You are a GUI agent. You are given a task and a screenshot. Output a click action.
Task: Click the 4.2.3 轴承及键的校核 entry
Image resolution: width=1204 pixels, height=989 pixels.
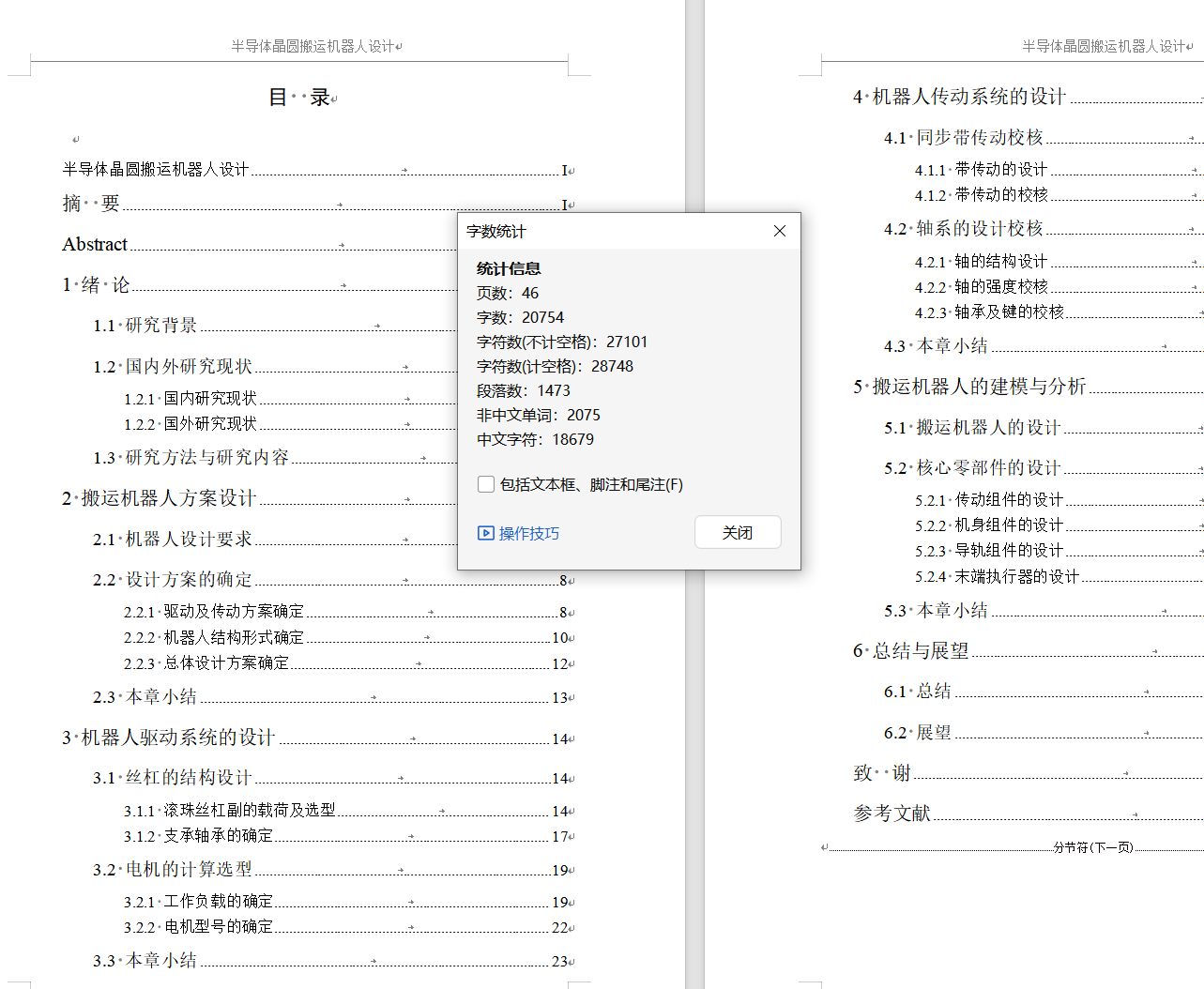989,312
